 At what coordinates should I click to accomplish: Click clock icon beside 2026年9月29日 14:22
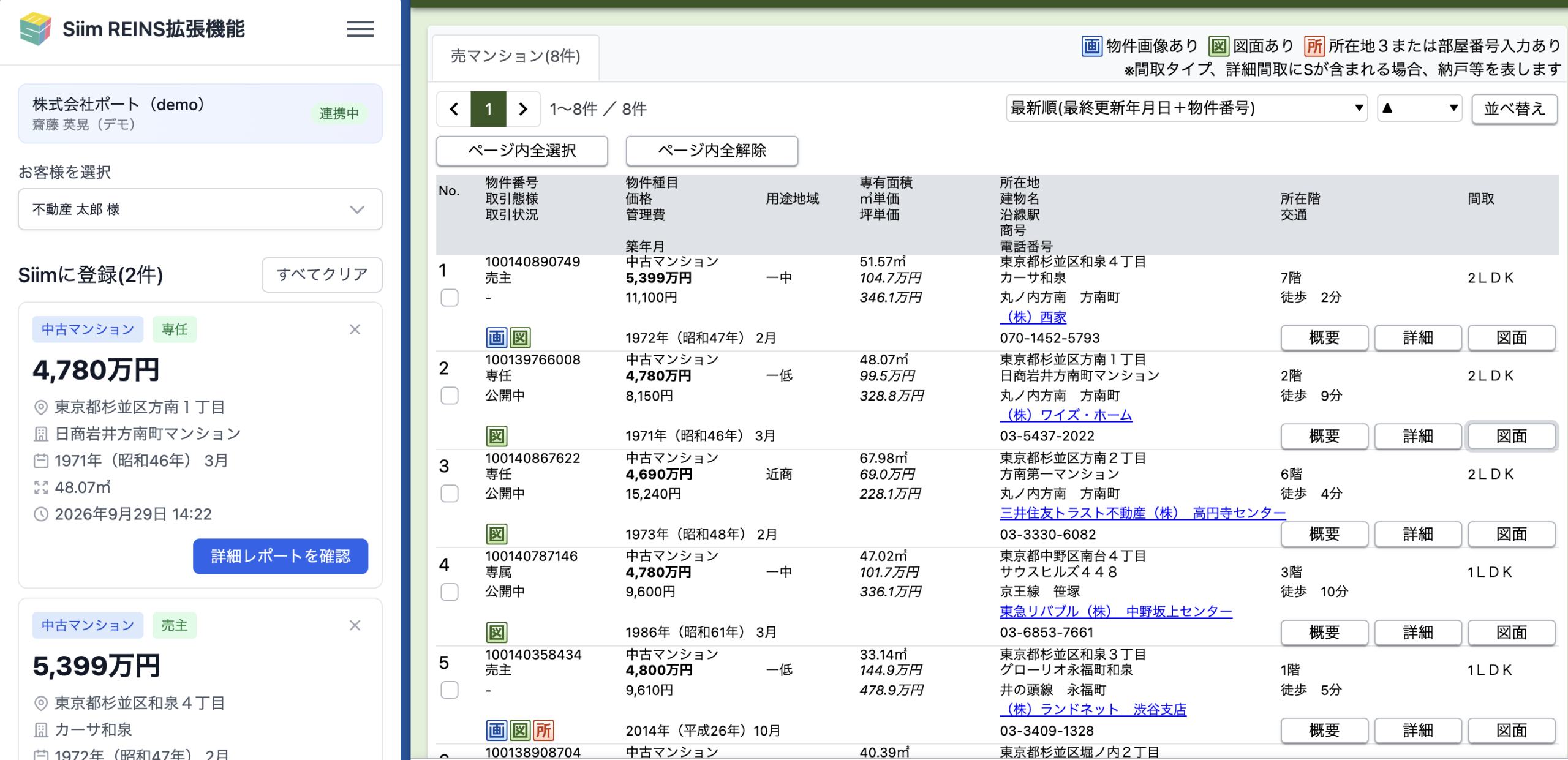point(40,514)
